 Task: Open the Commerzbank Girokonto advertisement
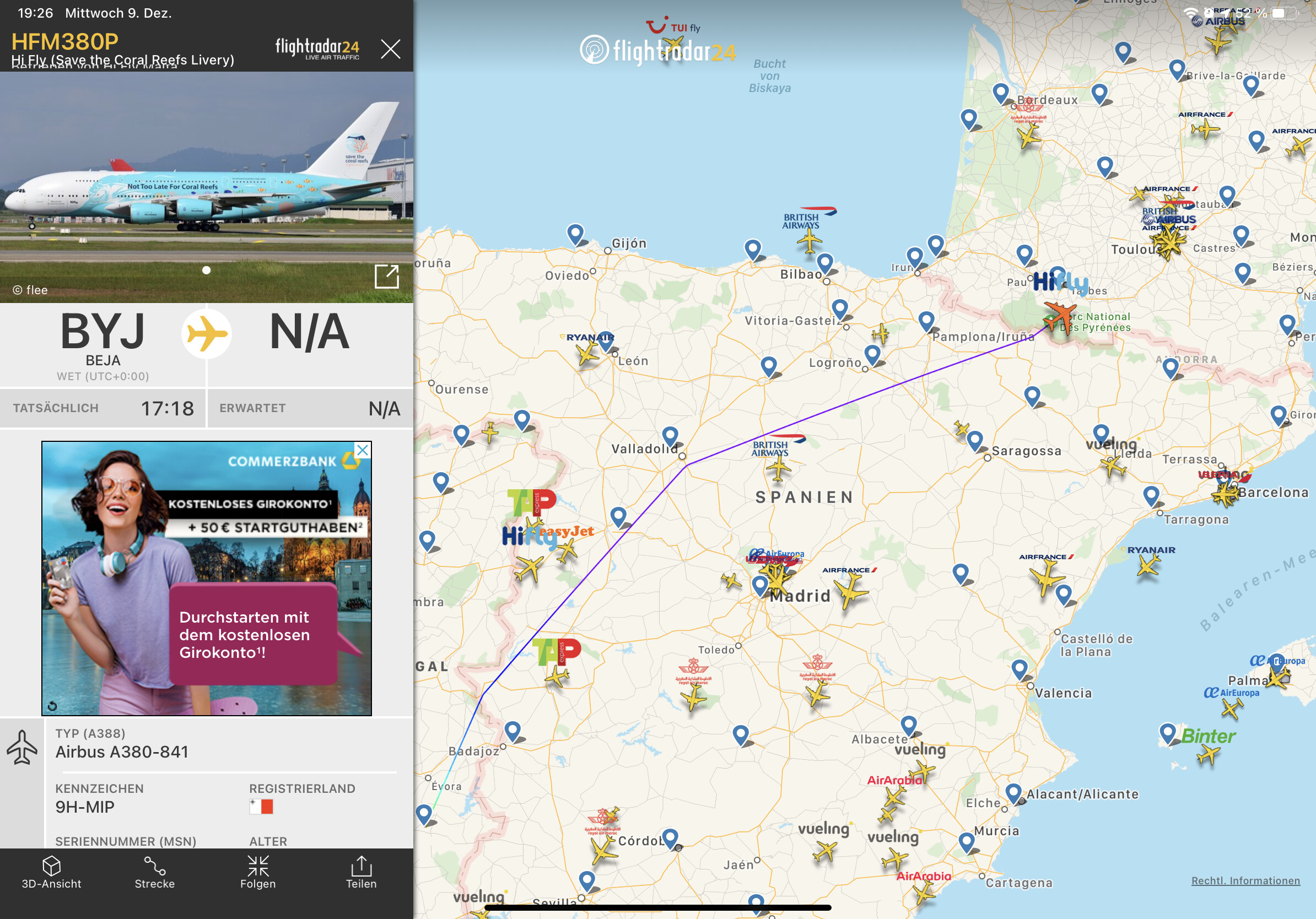click(206, 579)
